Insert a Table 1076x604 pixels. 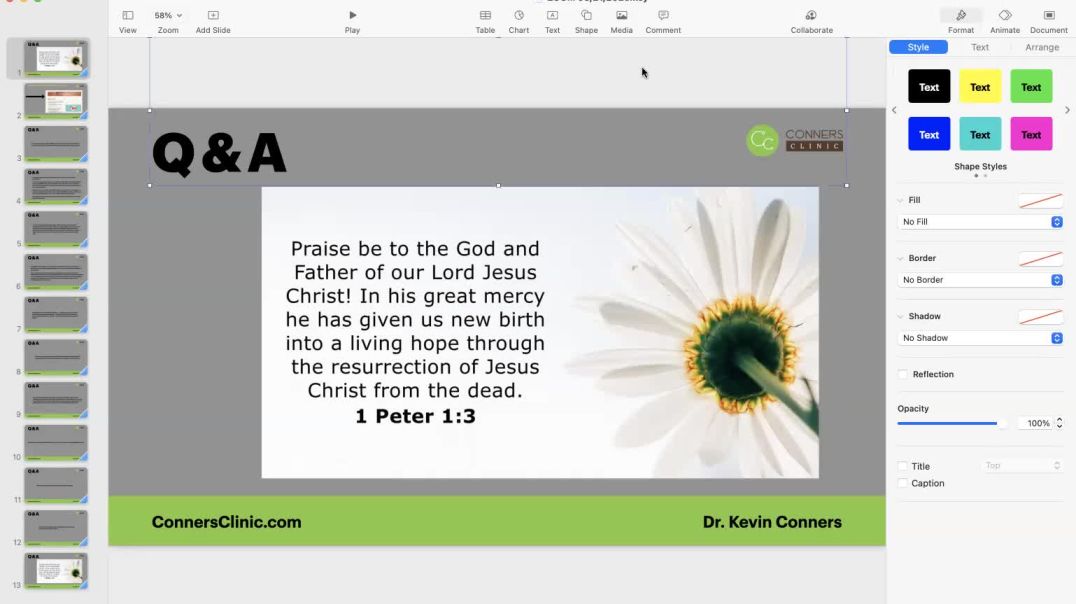pyautogui.click(x=485, y=21)
